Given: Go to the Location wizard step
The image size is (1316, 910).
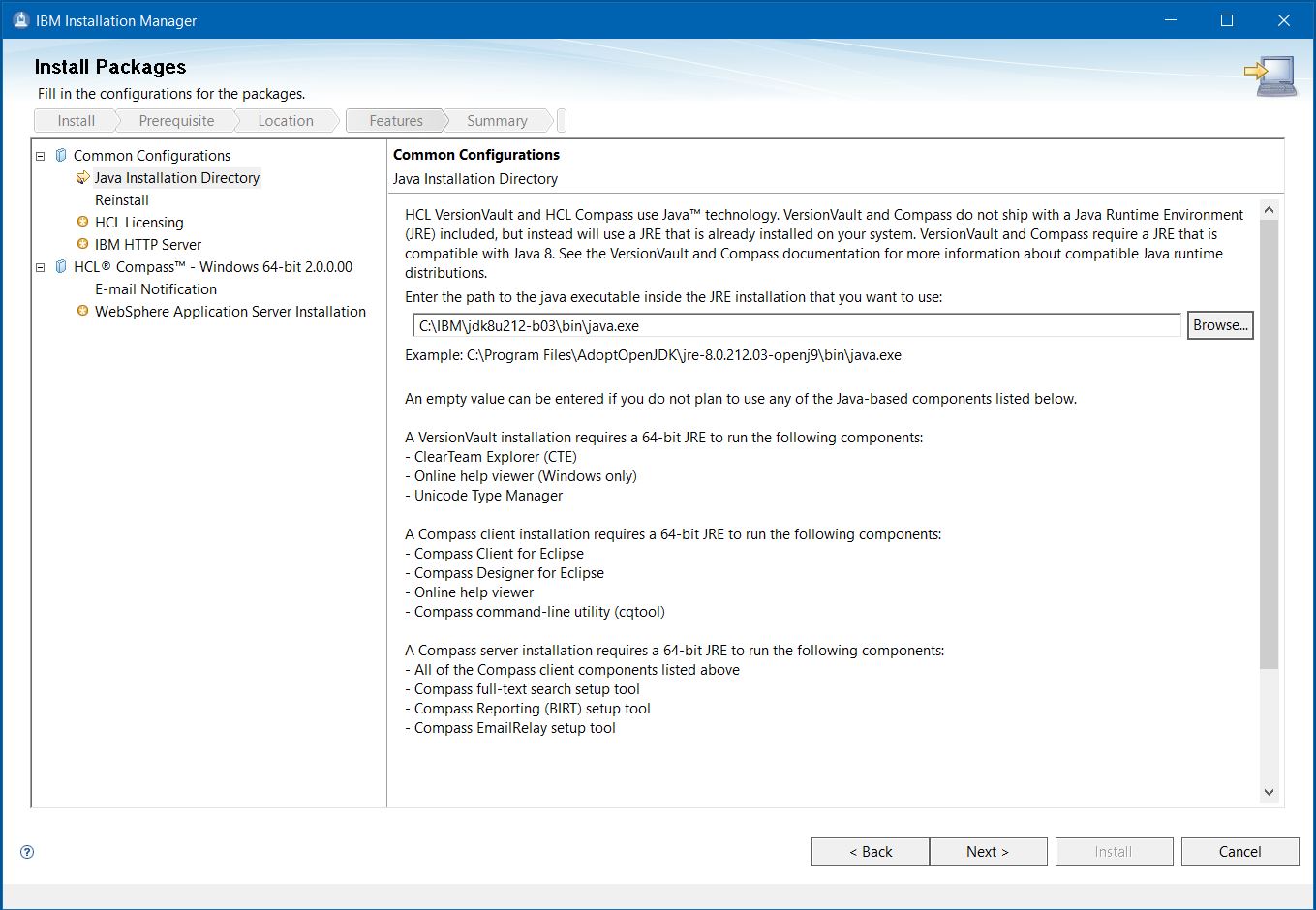Looking at the screenshot, I should point(286,121).
